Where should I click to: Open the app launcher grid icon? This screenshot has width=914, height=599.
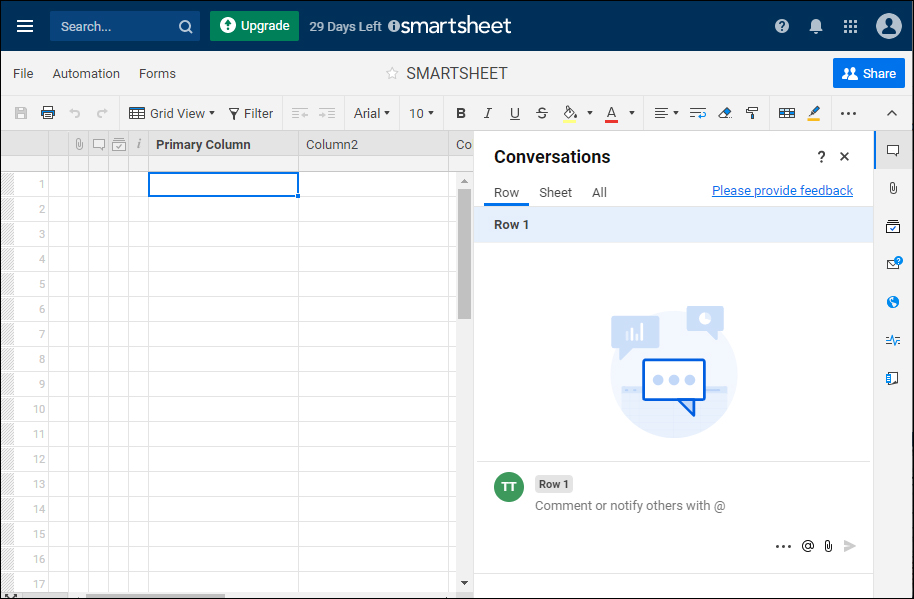pyautogui.click(x=850, y=26)
